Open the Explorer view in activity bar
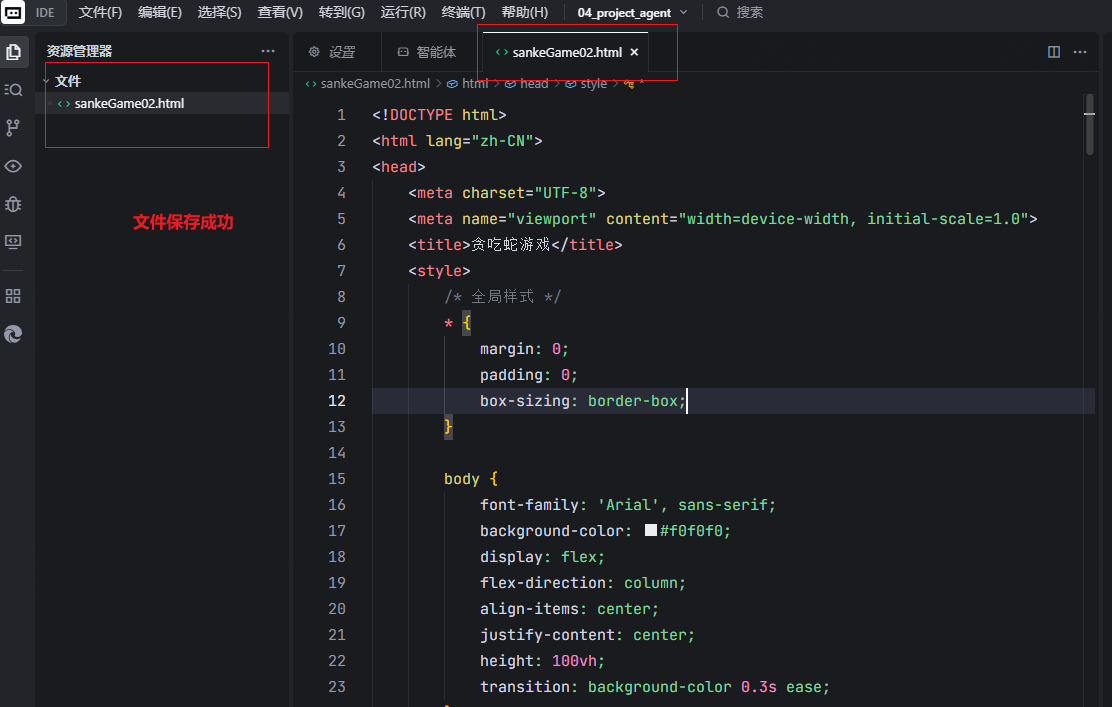 pos(13,52)
